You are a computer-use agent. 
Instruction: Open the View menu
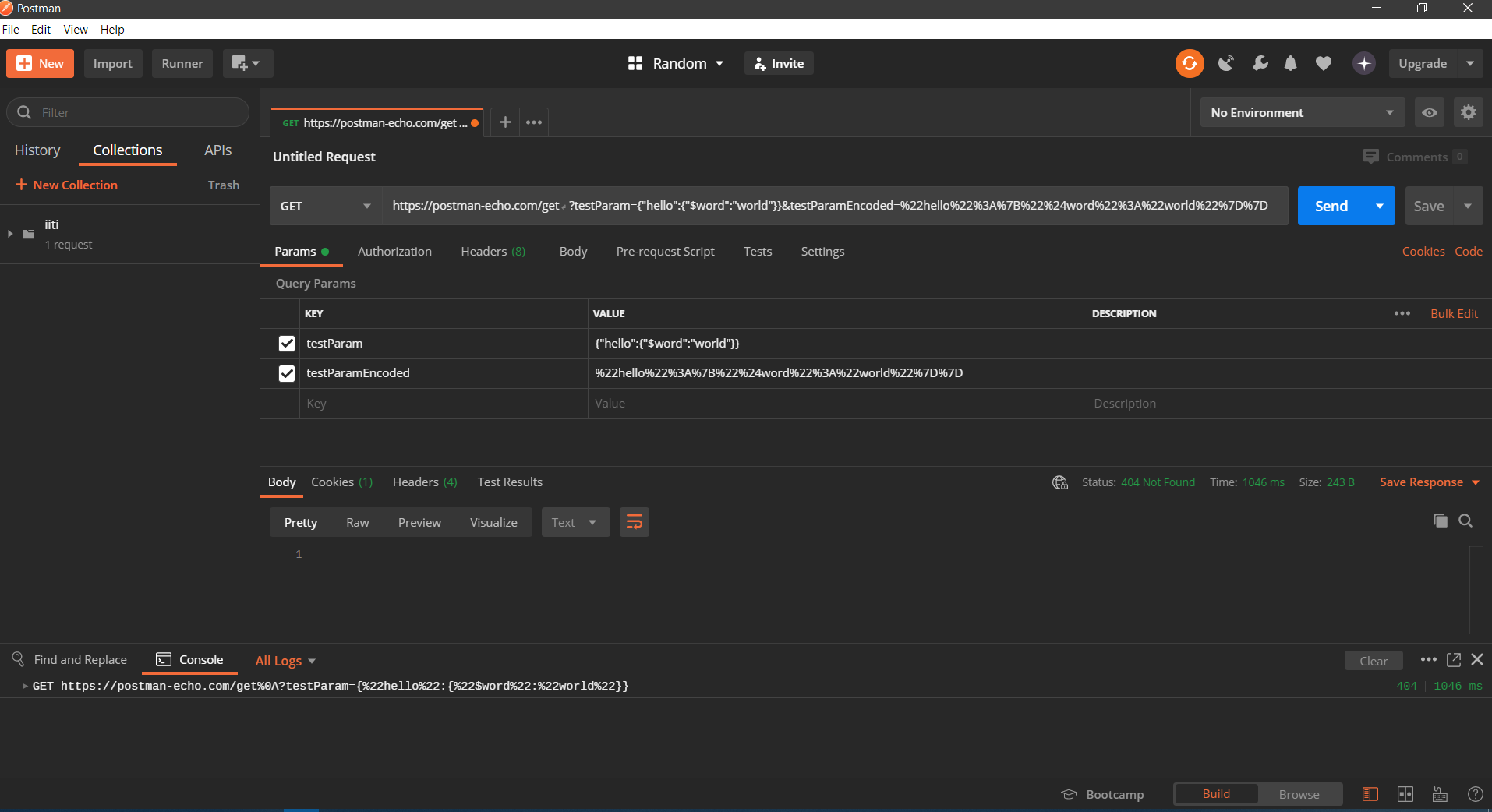coord(76,29)
